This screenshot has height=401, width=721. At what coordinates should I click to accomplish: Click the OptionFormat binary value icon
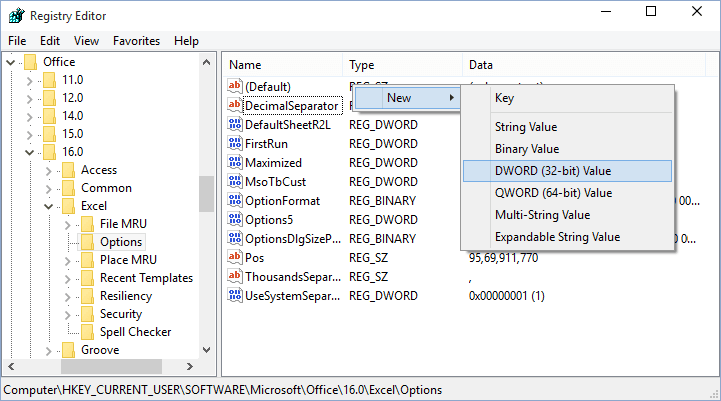[x=235, y=200]
